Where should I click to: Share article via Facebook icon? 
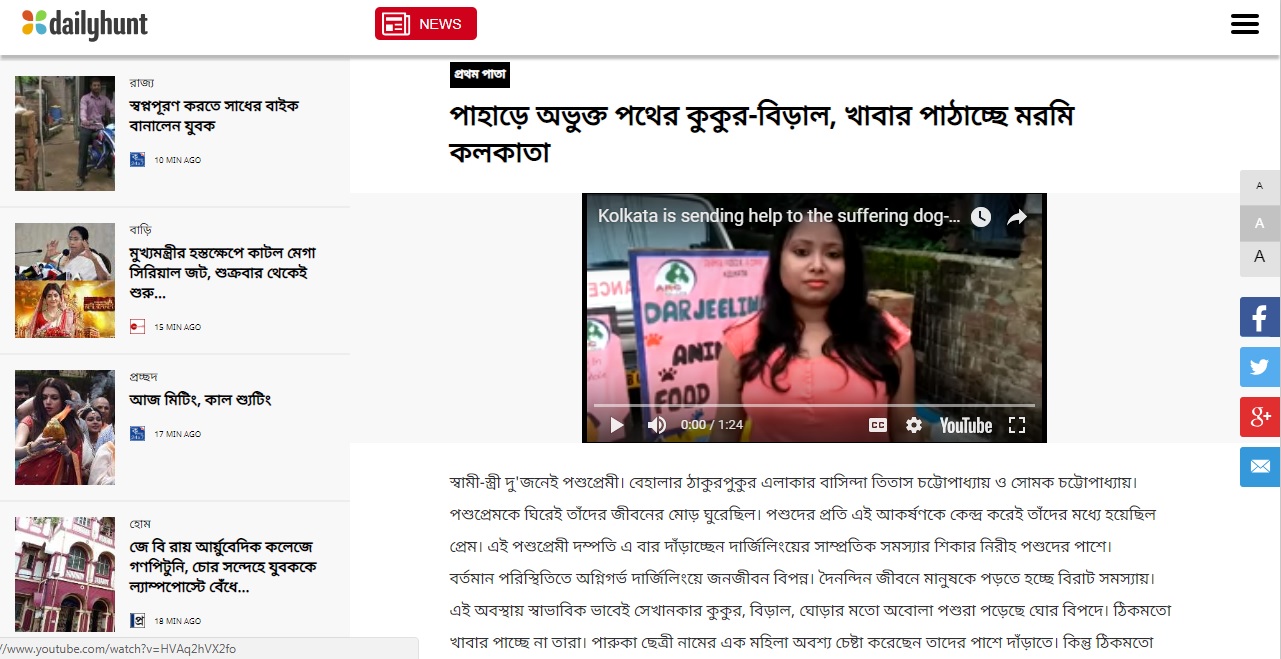coord(1260,317)
